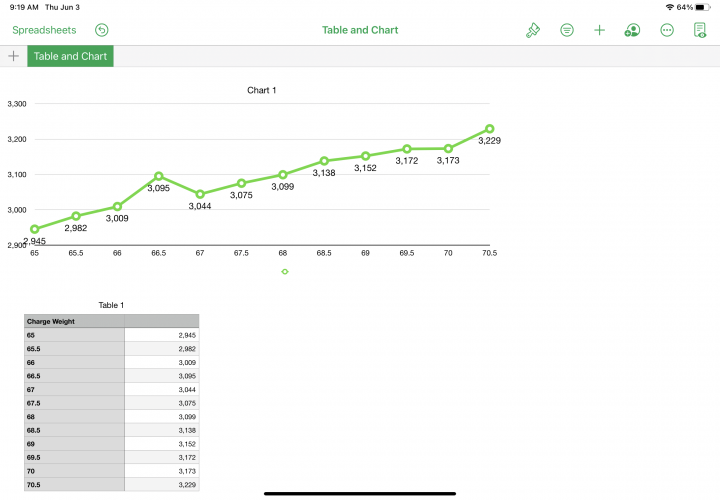This screenshot has width=720, height=500.
Task: Select the row header cell 70.5
Action: point(75,484)
